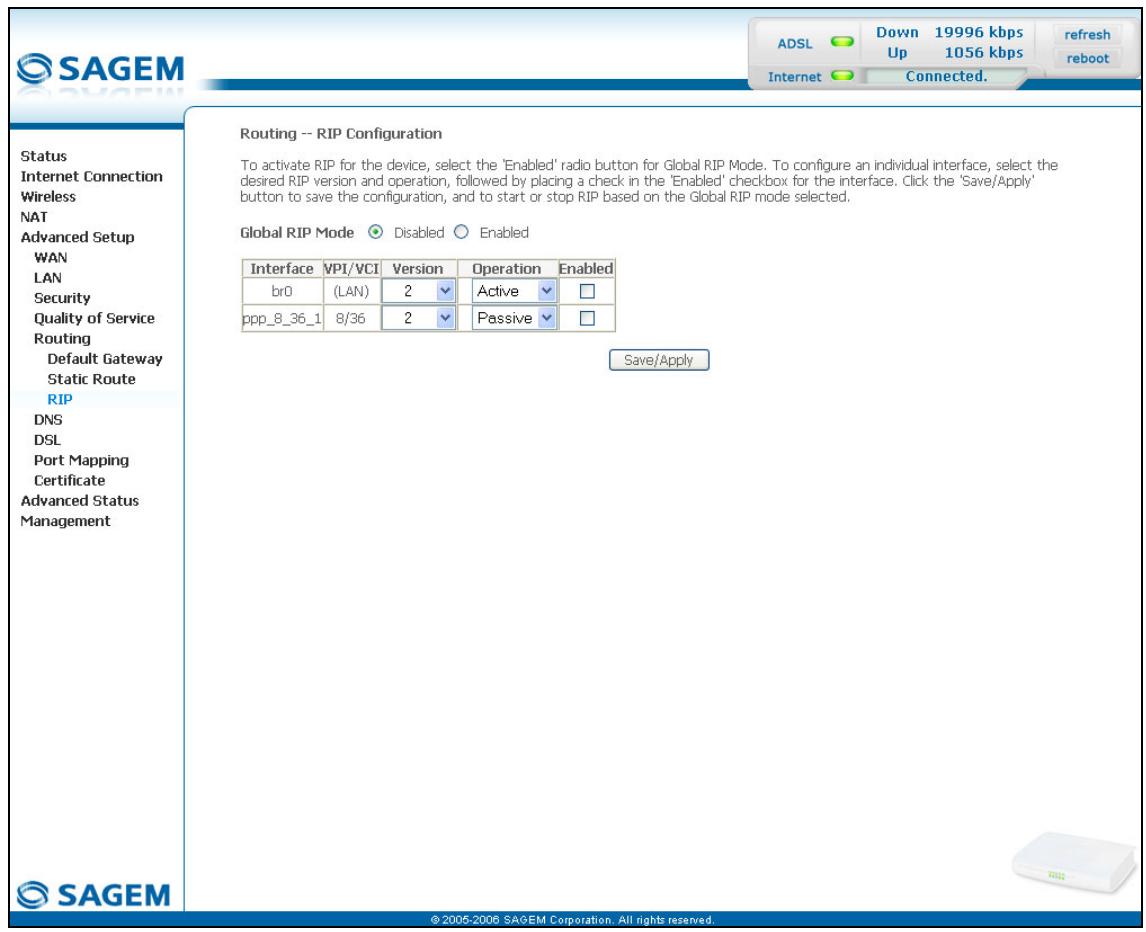Open the Advanced Status menu
Image resolution: width=1146 pixels, height=932 pixels.
coord(80,501)
